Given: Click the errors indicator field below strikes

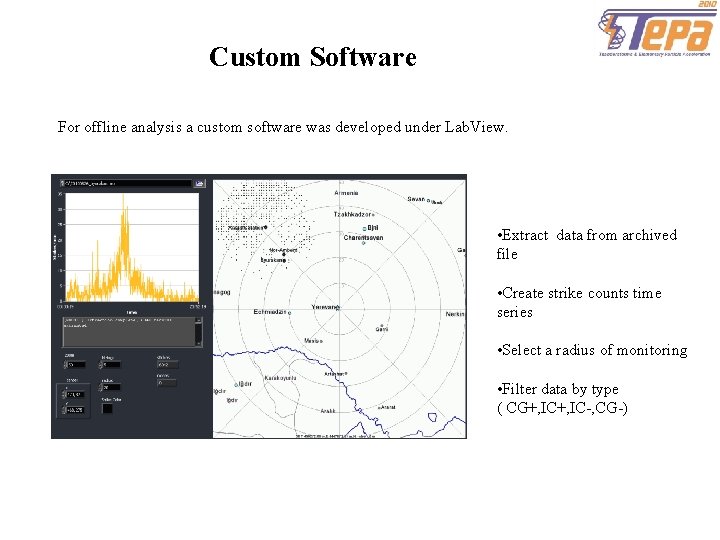Looking at the screenshot, I should 166,382.
